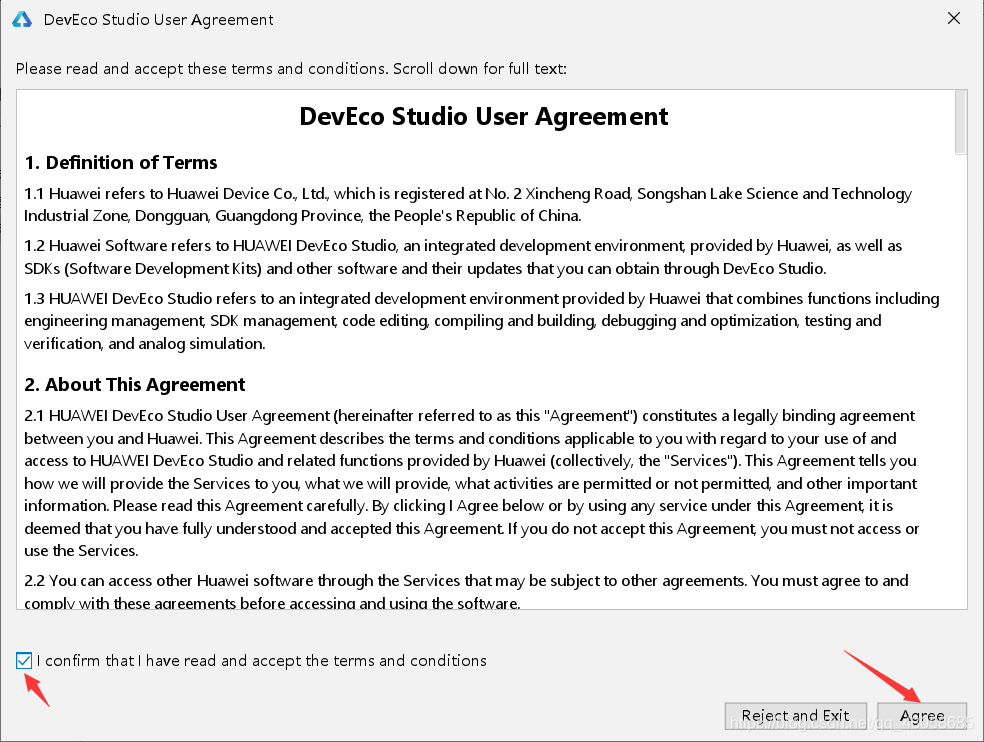This screenshot has height=742, width=984.
Task: Click the 'Please read and accept' instruction text
Action: coord(291,68)
